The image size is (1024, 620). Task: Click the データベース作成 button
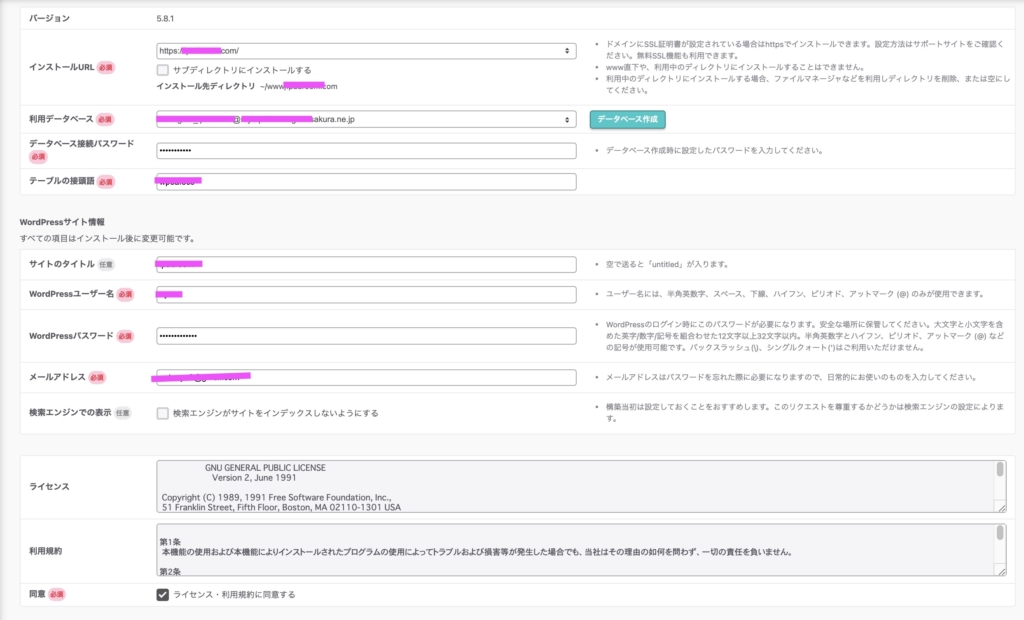[627, 119]
